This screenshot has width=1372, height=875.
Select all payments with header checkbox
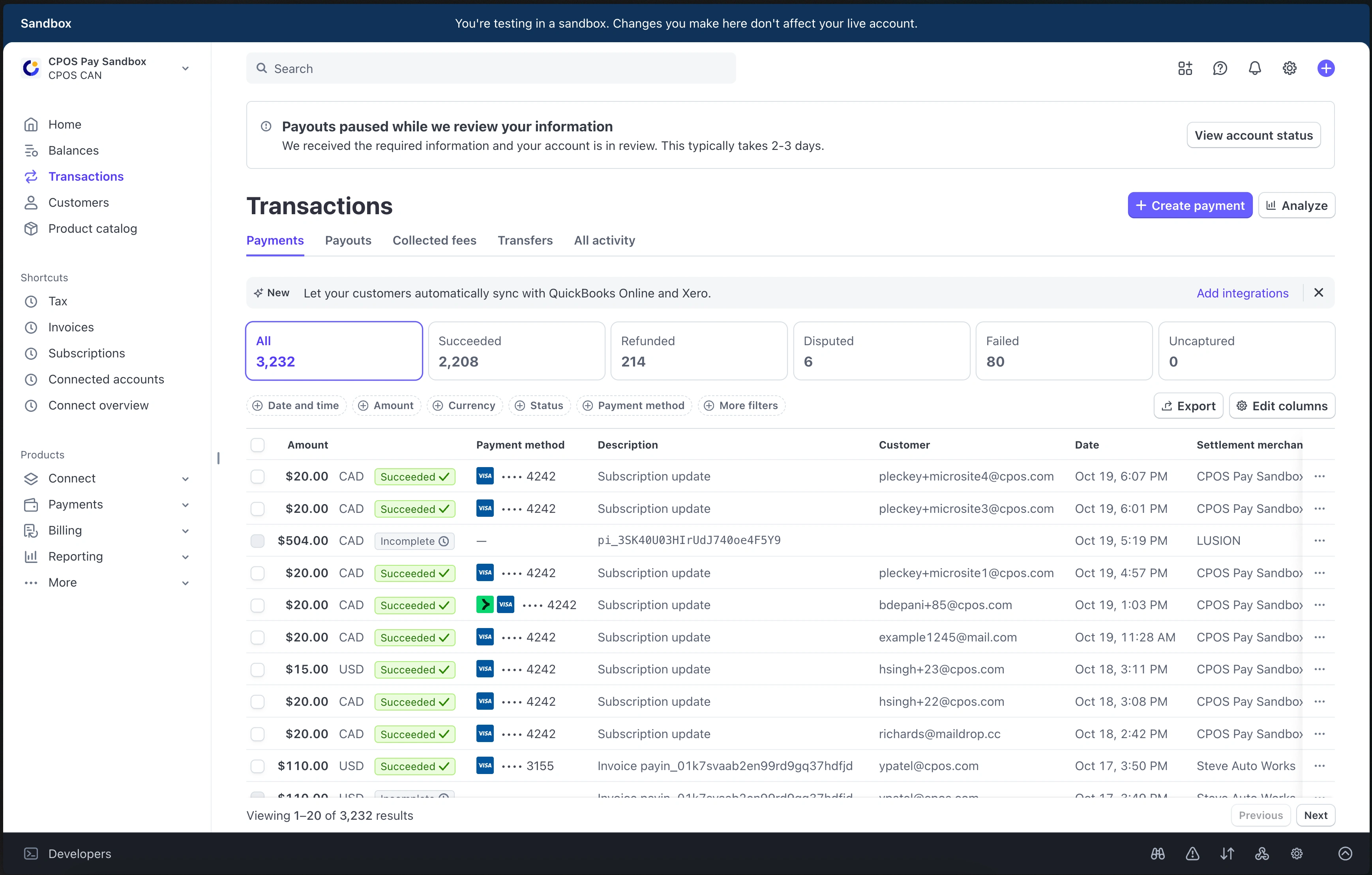pyautogui.click(x=257, y=445)
